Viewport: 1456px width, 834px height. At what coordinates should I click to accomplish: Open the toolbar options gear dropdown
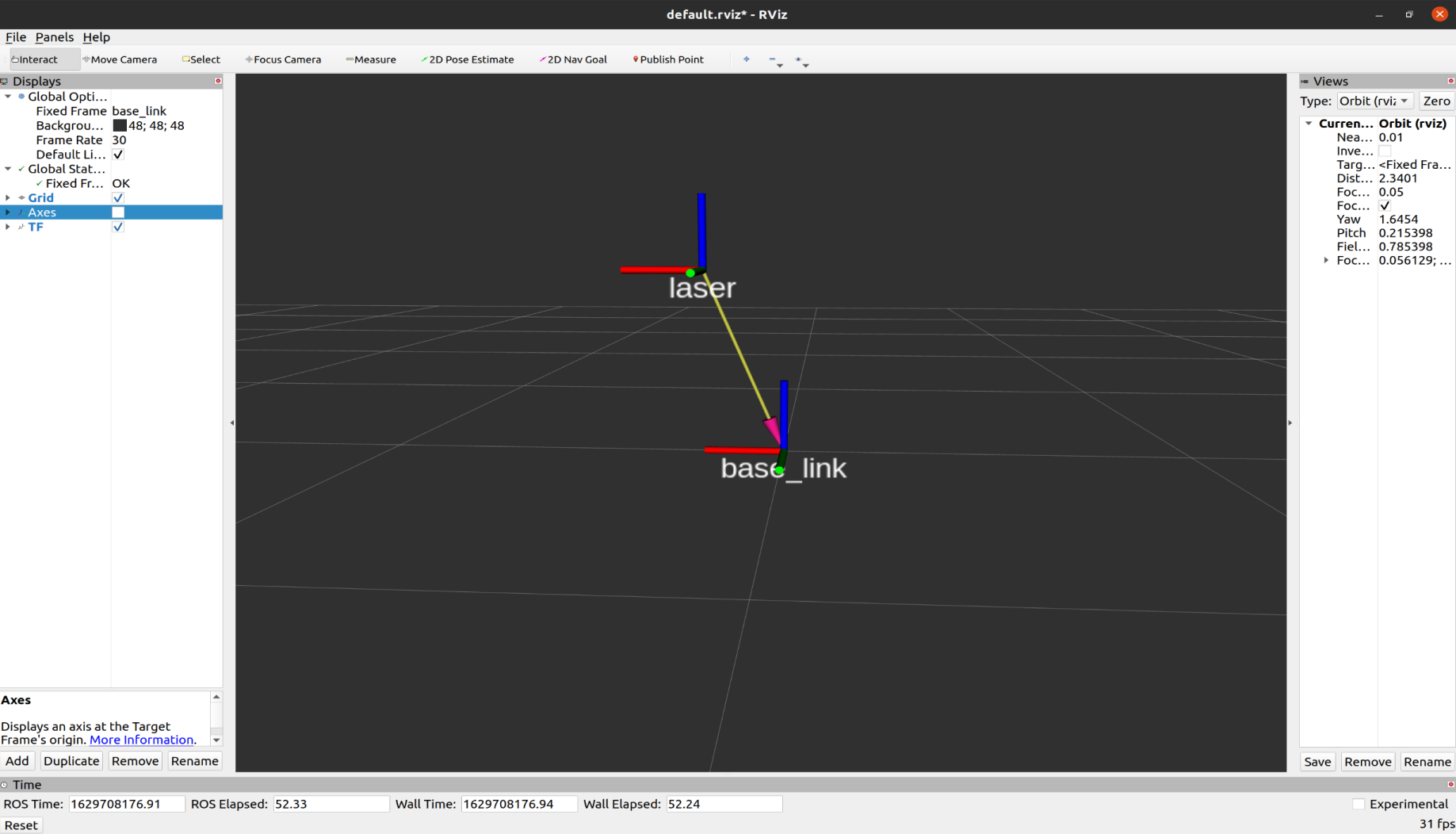[801, 60]
